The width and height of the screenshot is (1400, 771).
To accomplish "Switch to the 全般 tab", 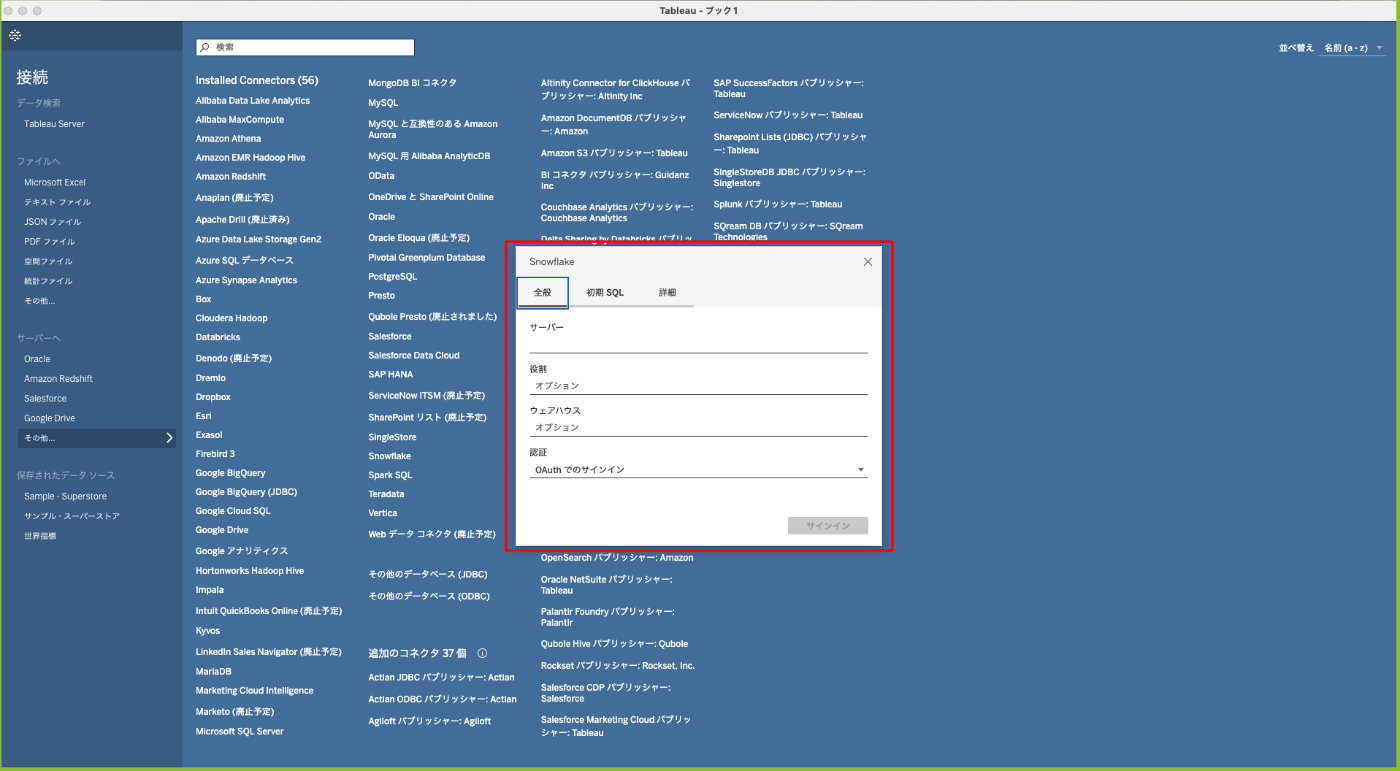I will pyautogui.click(x=543, y=293).
